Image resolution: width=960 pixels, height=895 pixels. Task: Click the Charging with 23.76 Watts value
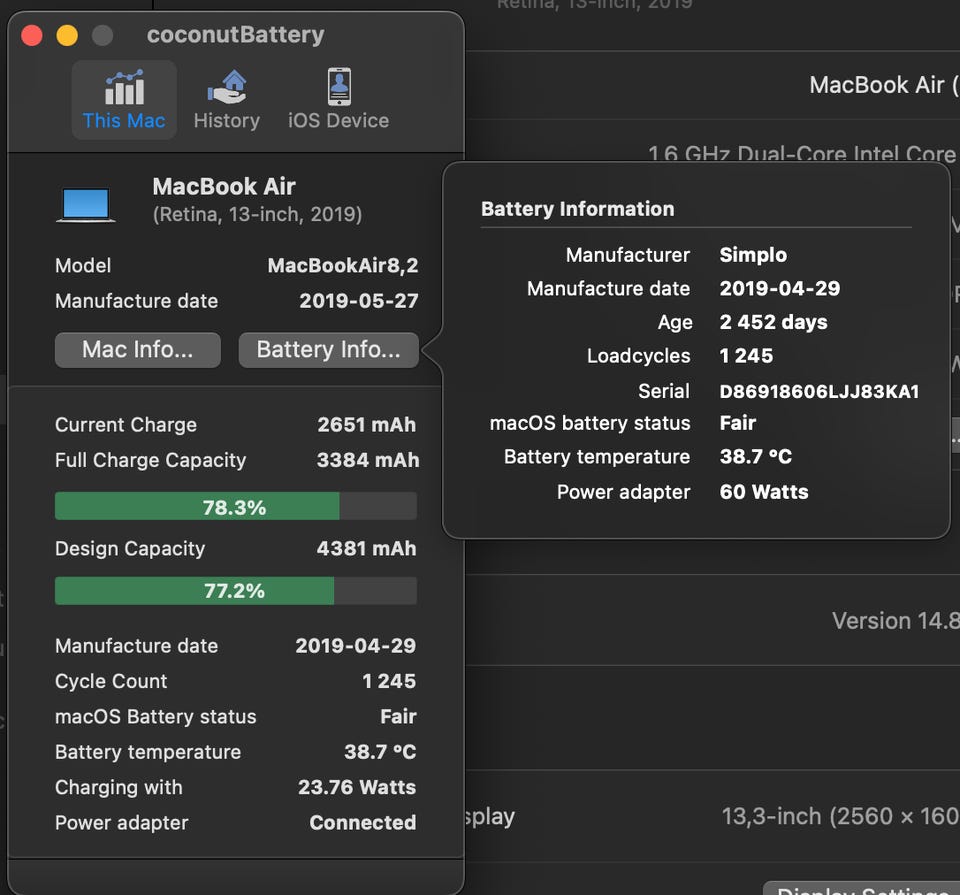357,787
